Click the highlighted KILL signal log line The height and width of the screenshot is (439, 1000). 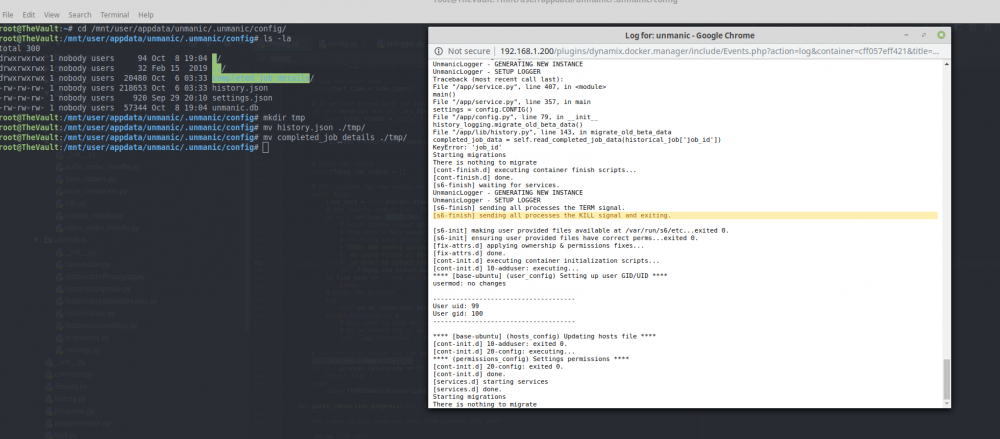[685, 216]
